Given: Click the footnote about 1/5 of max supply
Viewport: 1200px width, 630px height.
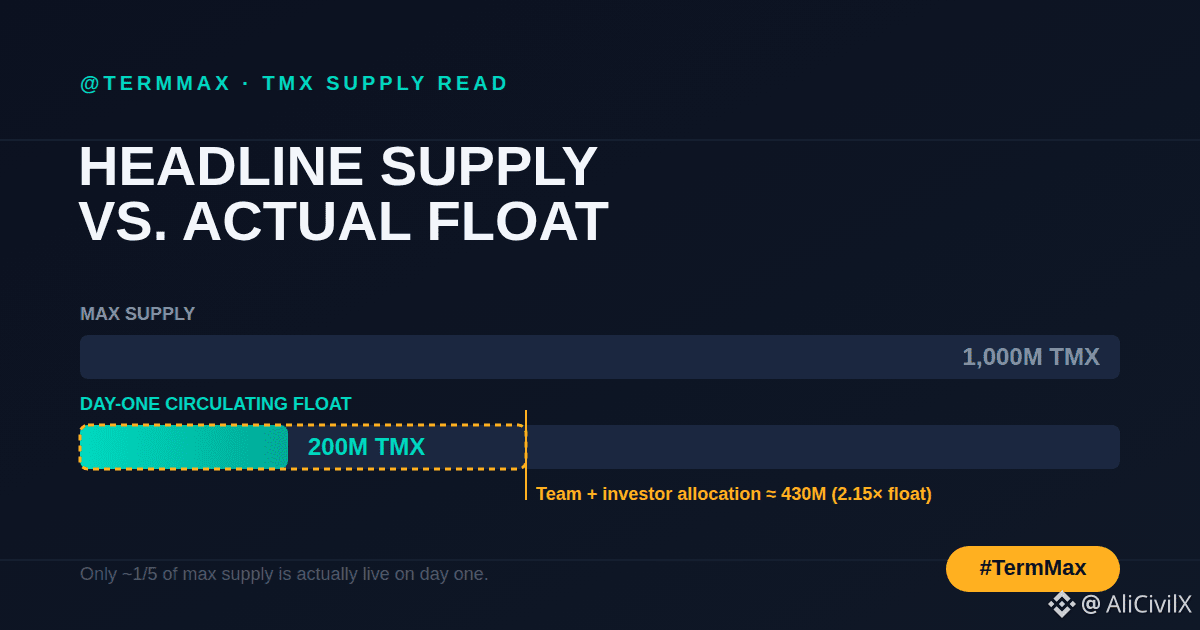Looking at the screenshot, I should tap(284, 574).
